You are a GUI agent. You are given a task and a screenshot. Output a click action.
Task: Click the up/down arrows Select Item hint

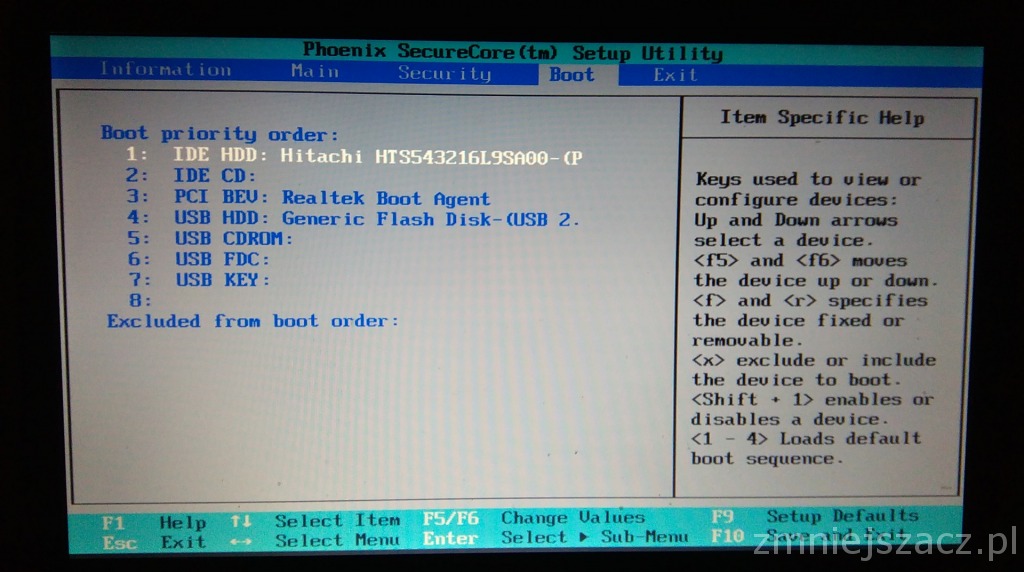315,521
